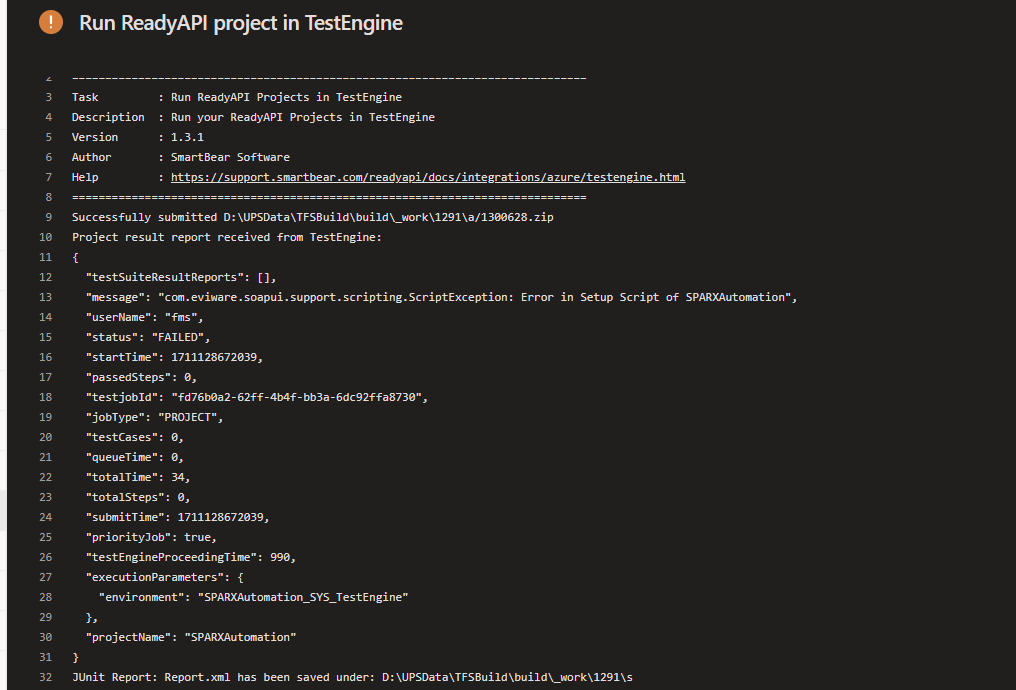
Task: Open the SmartBear TestEngine help link
Action: tap(428, 177)
